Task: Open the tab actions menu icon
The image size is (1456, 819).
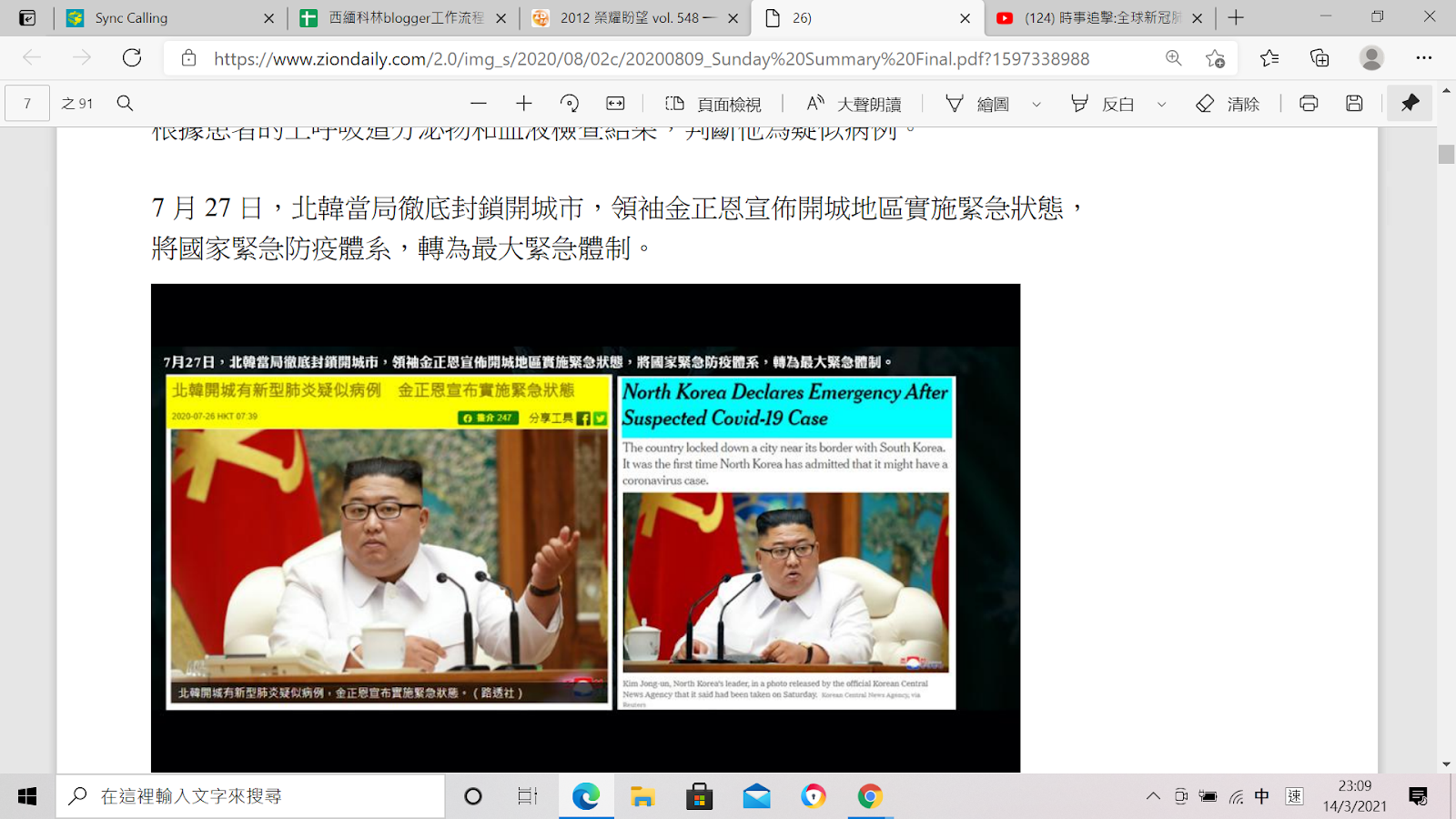Action: click(27, 17)
